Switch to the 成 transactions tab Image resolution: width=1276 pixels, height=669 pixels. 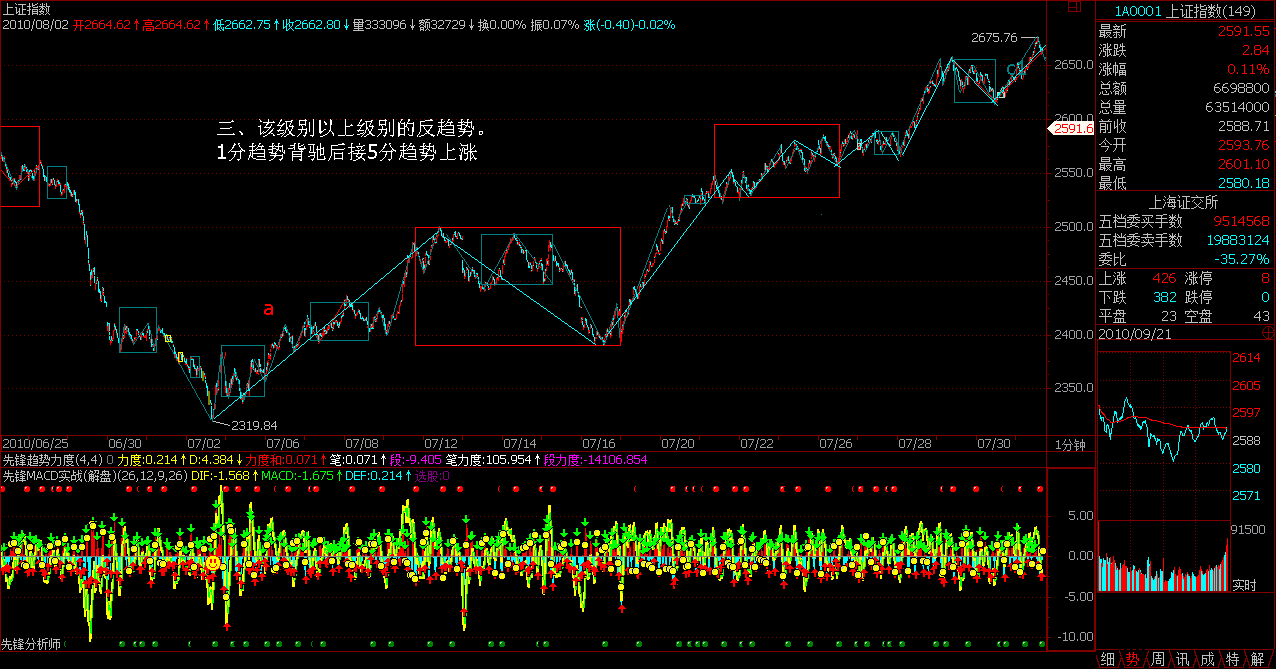click(x=1207, y=659)
